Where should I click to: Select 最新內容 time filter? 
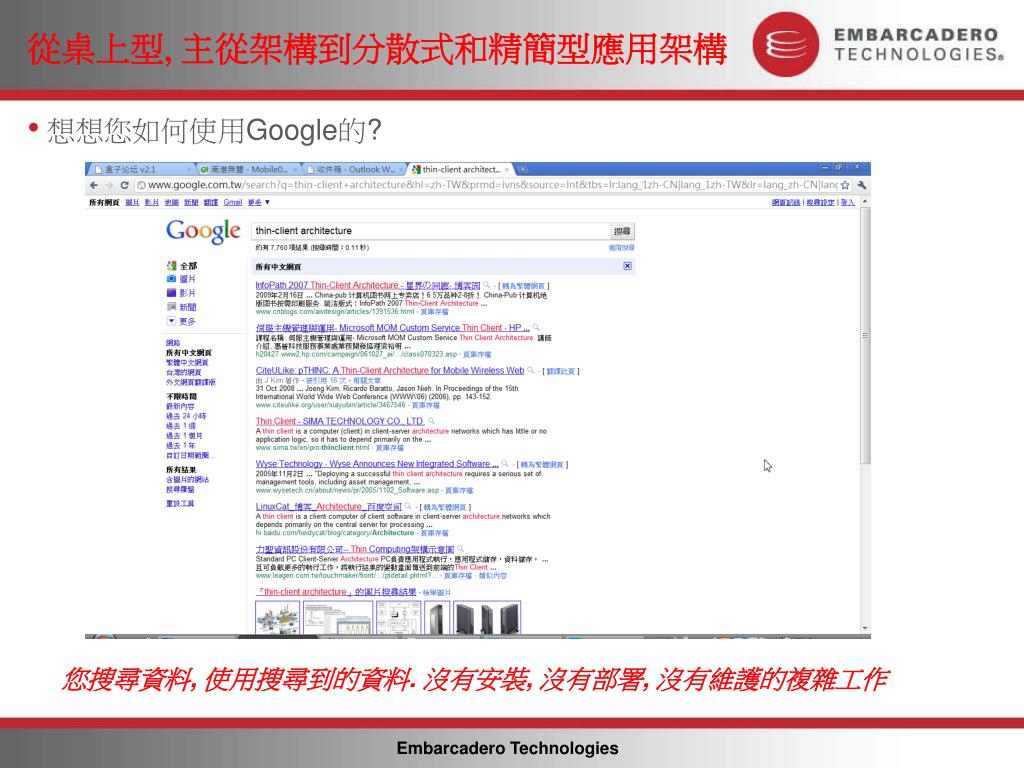[x=180, y=406]
